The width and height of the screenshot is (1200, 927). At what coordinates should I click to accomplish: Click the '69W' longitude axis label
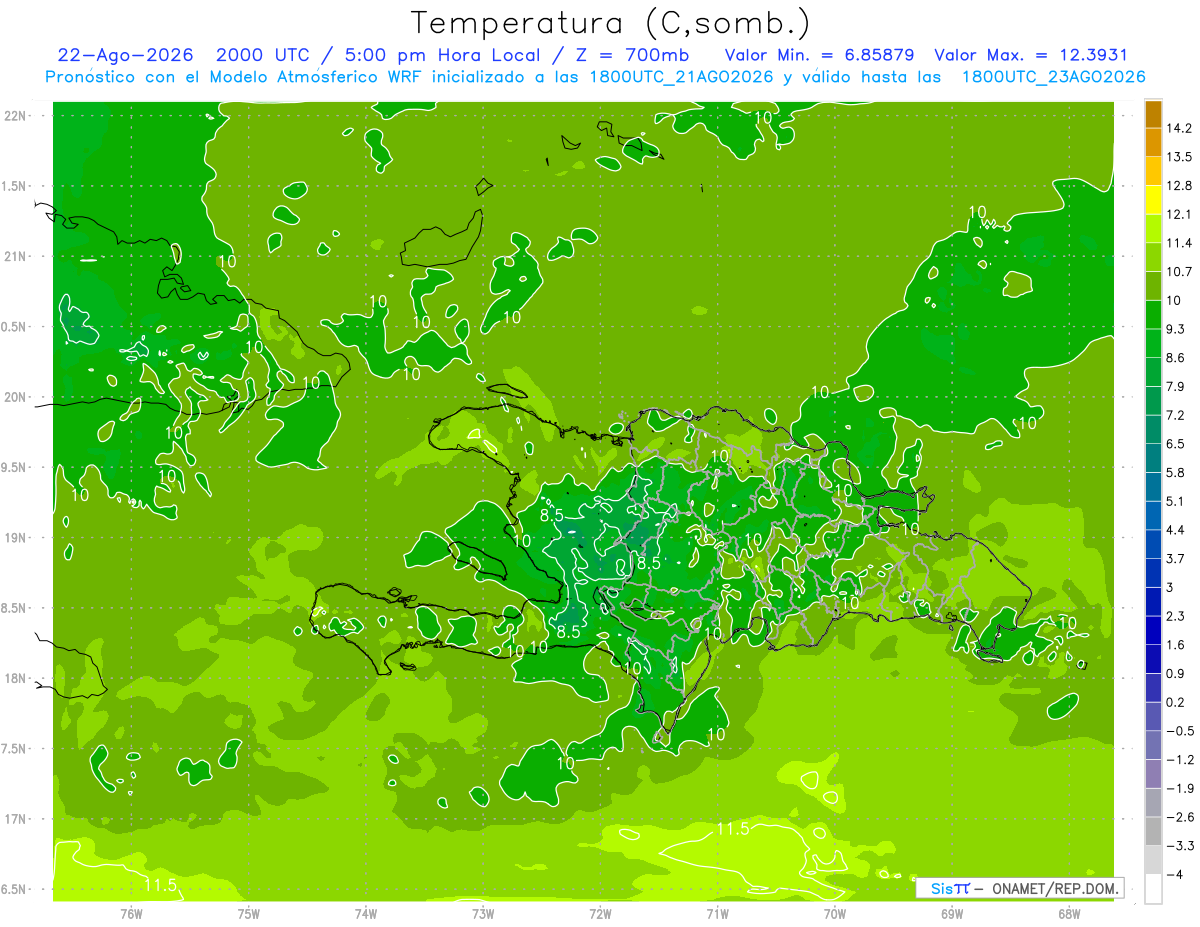pyautogui.click(x=952, y=913)
